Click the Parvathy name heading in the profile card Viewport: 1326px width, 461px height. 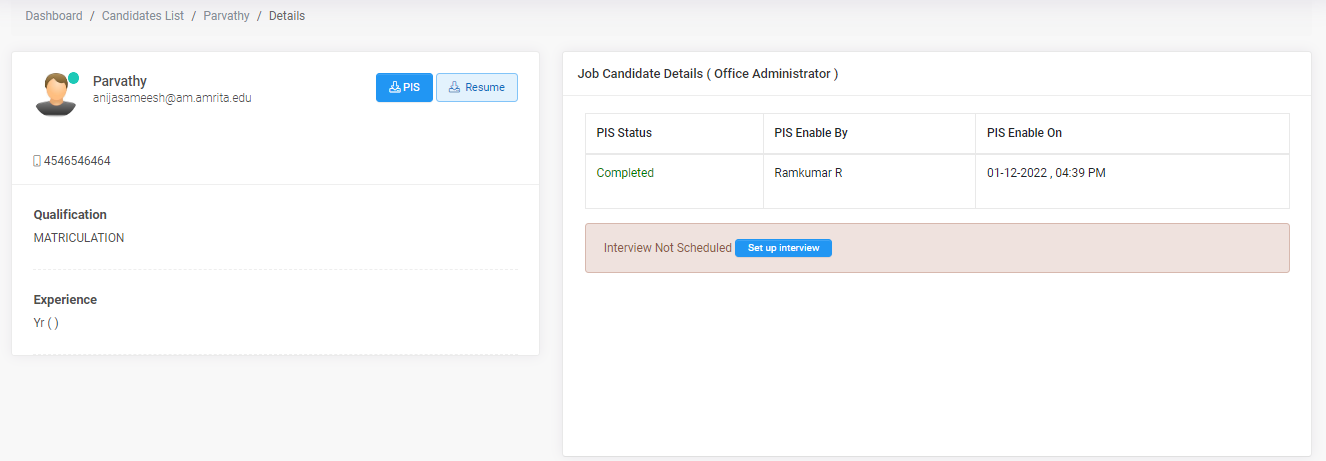tap(120, 81)
